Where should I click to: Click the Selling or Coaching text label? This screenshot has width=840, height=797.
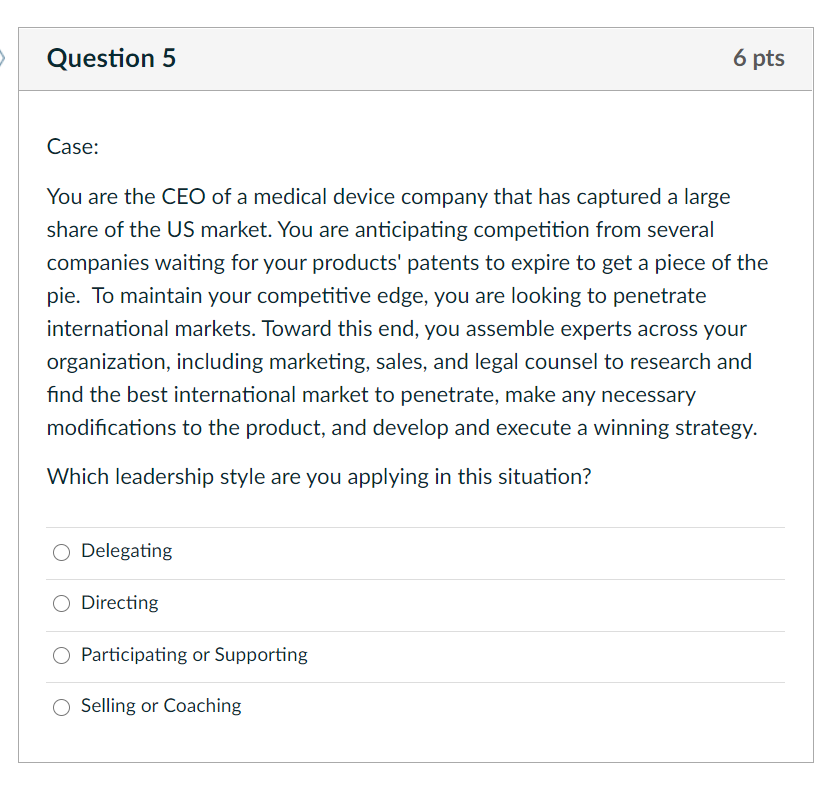(x=161, y=706)
